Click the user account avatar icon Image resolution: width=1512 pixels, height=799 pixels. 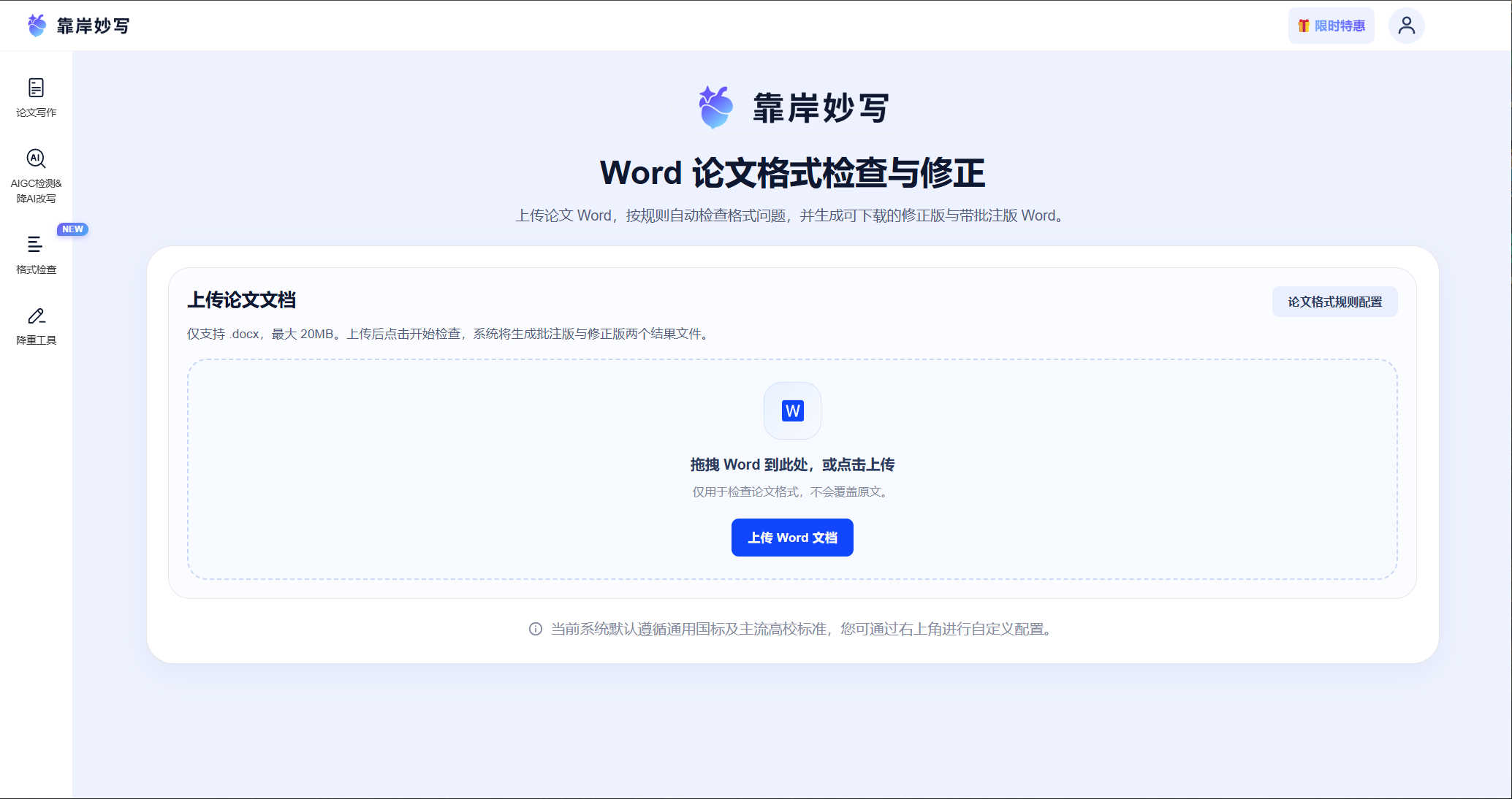pyautogui.click(x=1406, y=26)
